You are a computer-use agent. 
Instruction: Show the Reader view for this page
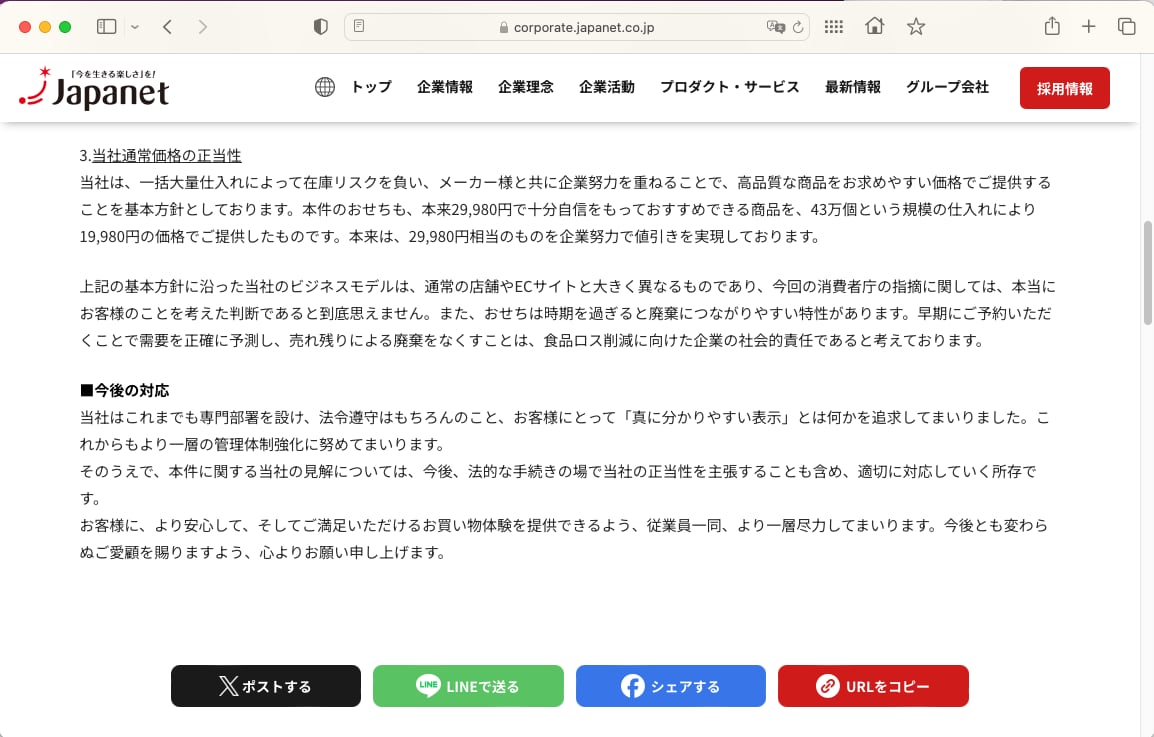tap(360, 27)
